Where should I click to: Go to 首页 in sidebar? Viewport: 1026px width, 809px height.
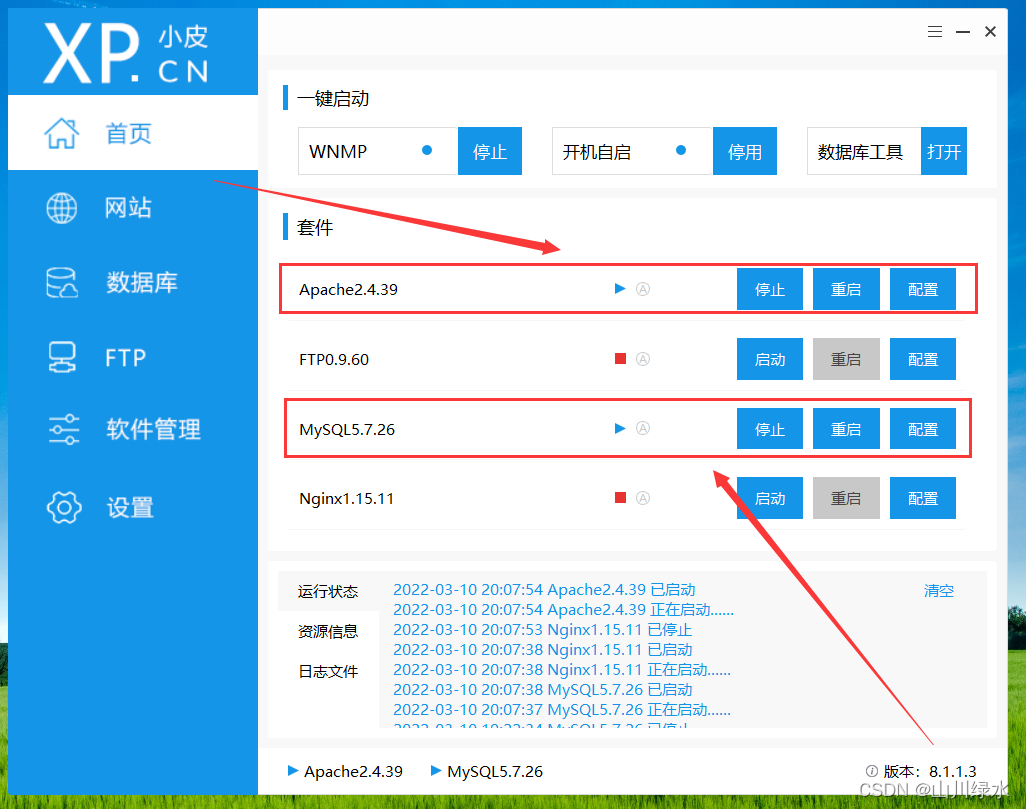coord(133,133)
